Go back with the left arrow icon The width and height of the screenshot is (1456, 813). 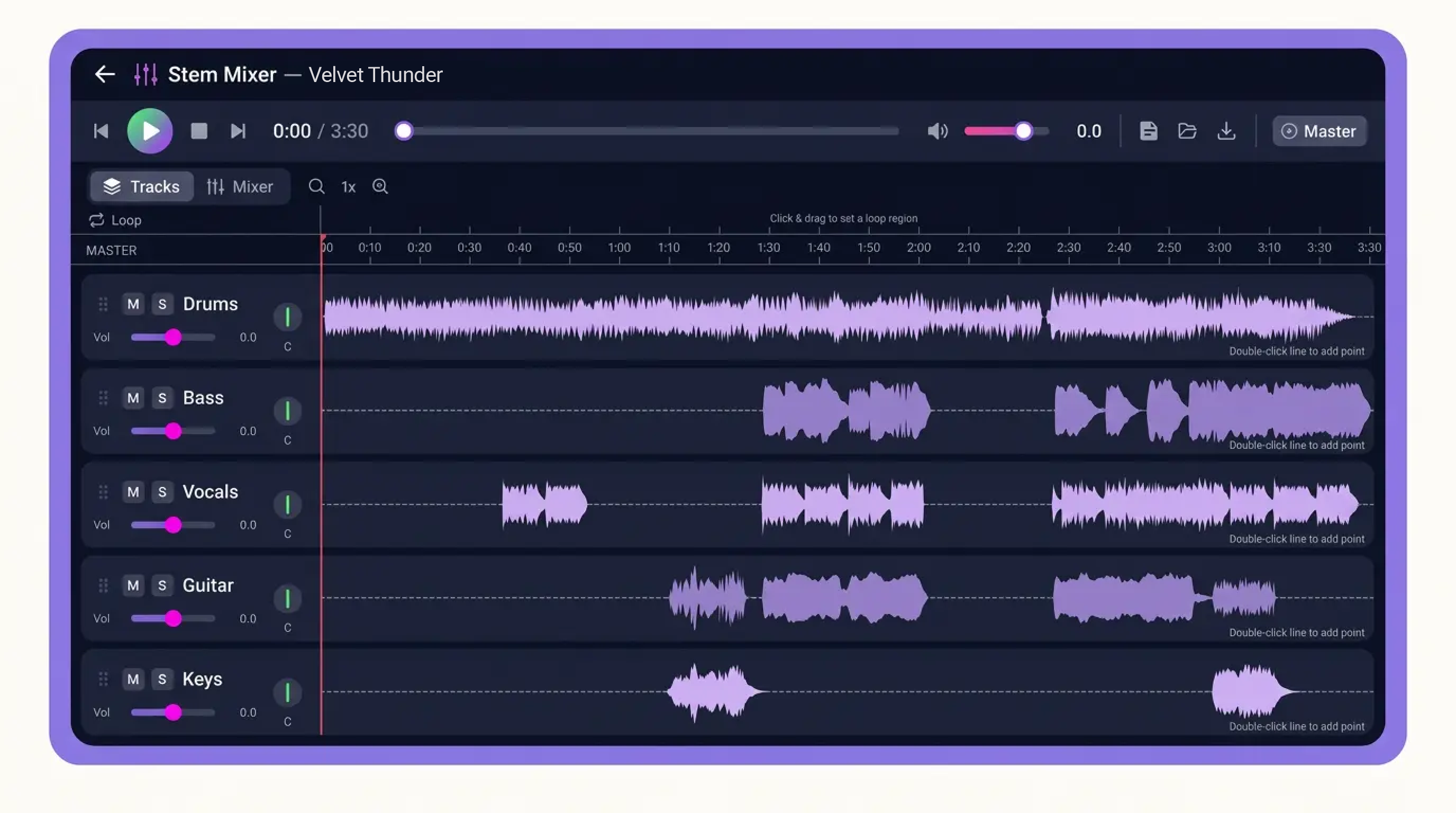point(105,74)
